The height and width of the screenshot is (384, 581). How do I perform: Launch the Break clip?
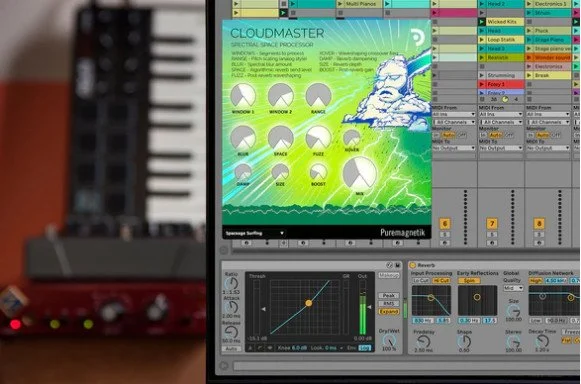click(529, 75)
